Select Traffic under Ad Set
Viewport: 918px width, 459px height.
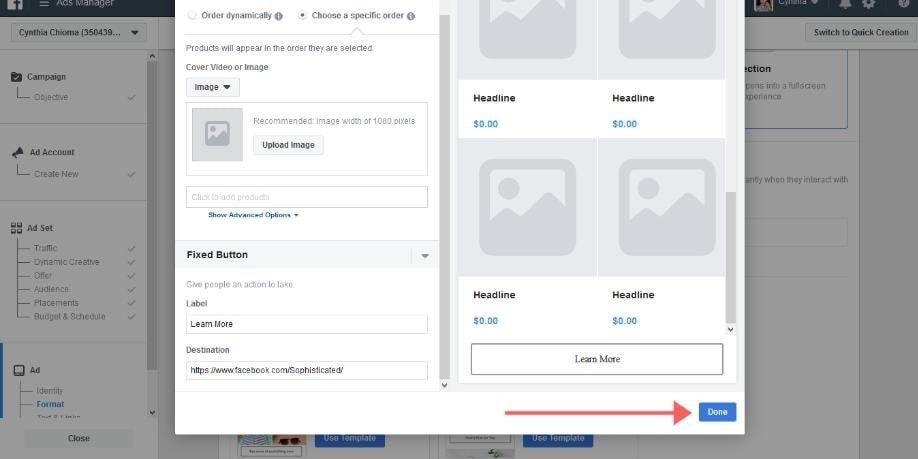[x=45, y=248]
